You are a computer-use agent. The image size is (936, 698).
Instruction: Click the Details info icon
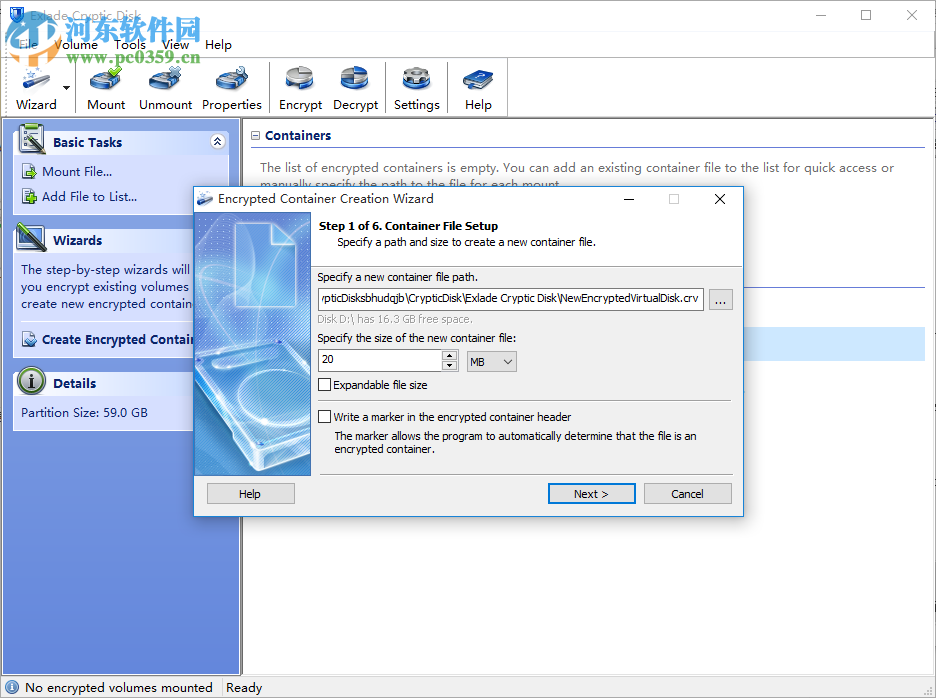pos(31,381)
